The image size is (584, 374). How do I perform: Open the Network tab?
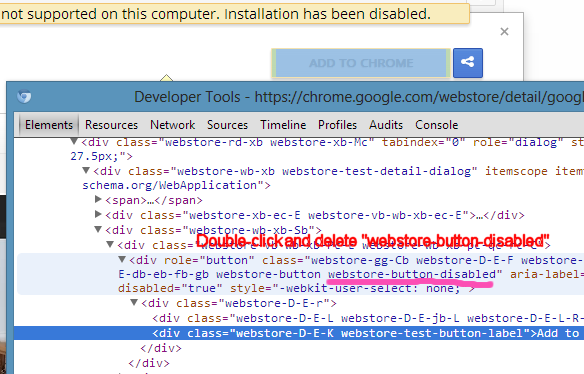(x=172, y=125)
